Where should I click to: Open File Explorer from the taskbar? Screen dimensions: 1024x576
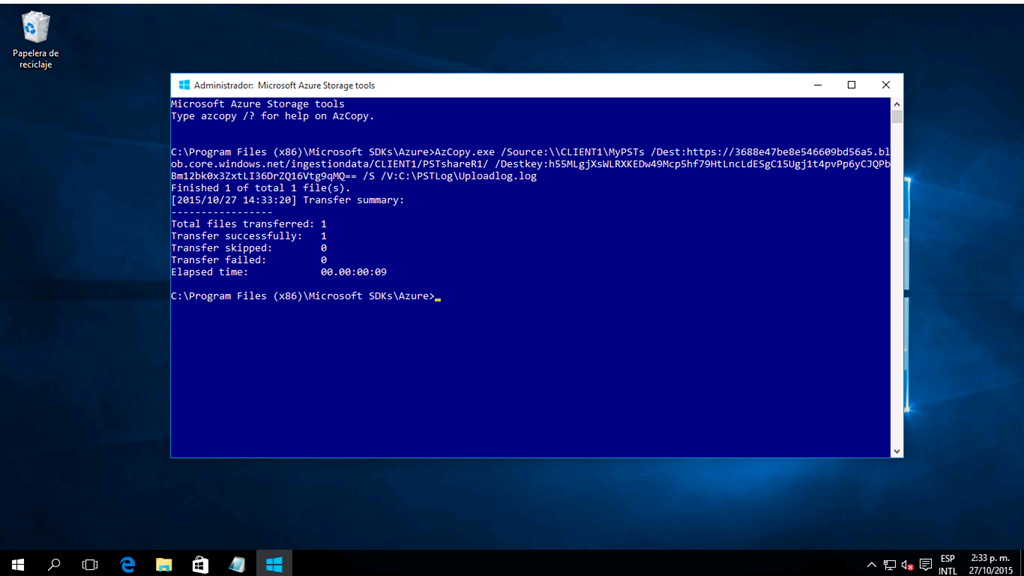coord(164,565)
